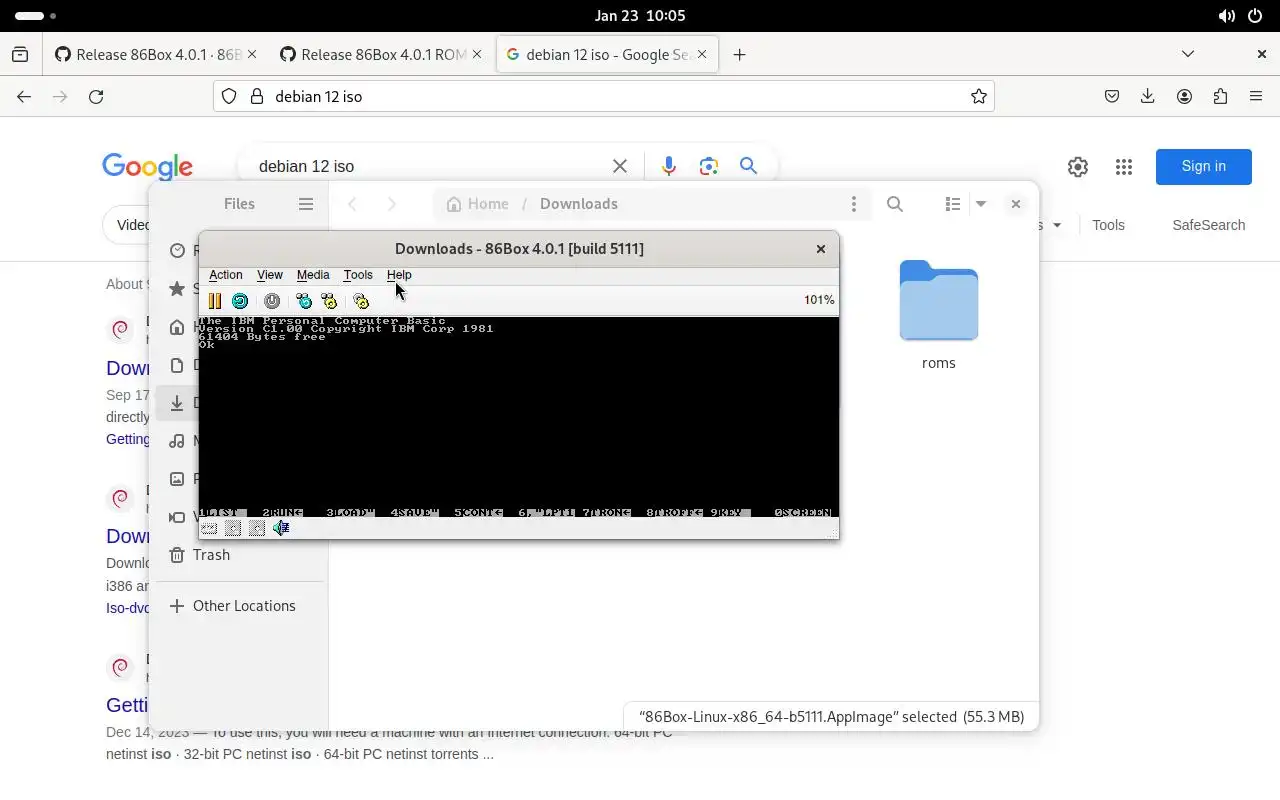The image size is (1280, 800).
Task: Open browser downloads panel
Action: click(1148, 97)
